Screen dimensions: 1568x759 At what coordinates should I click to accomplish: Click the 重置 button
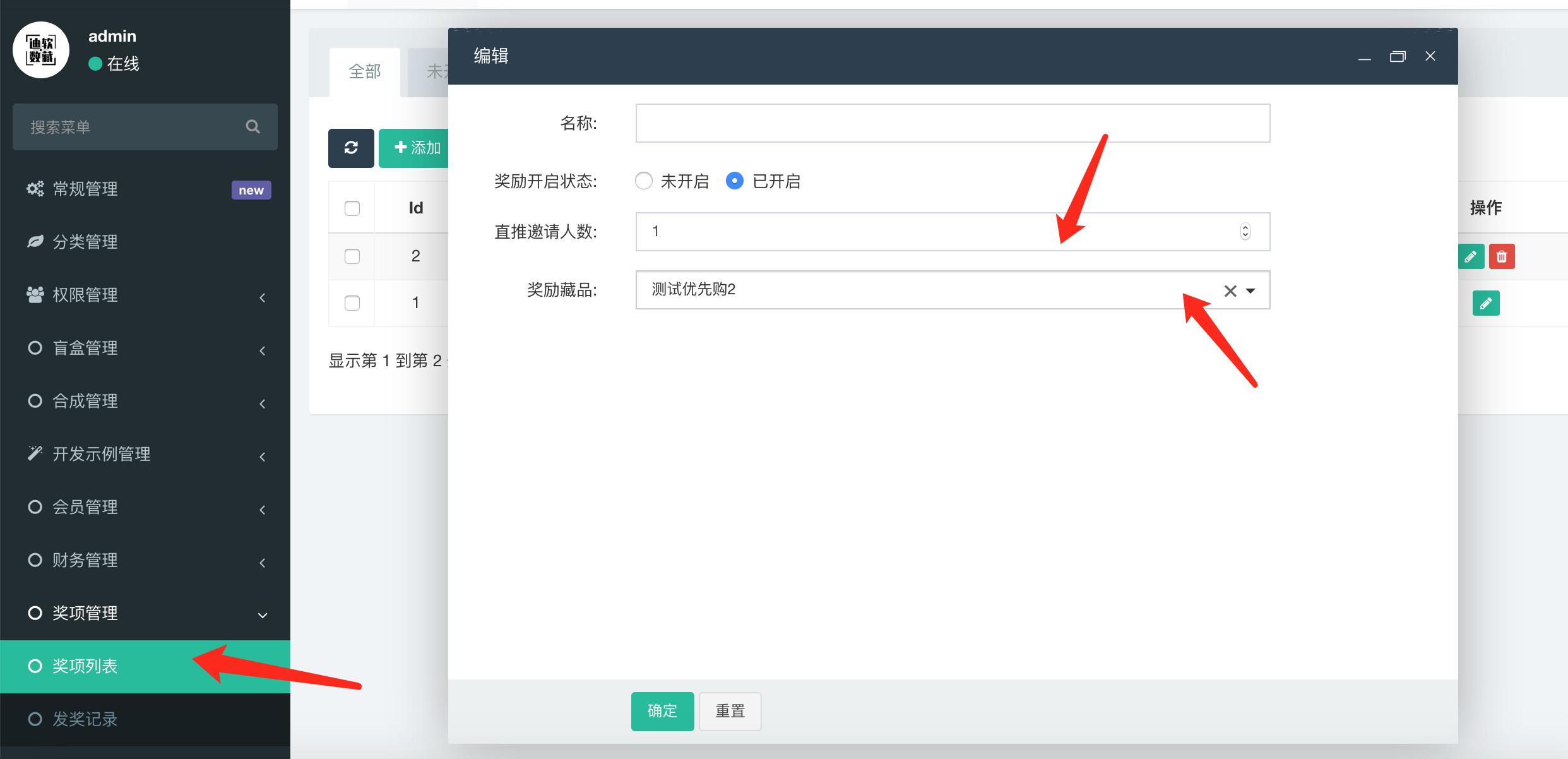click(x=730, y=711)
